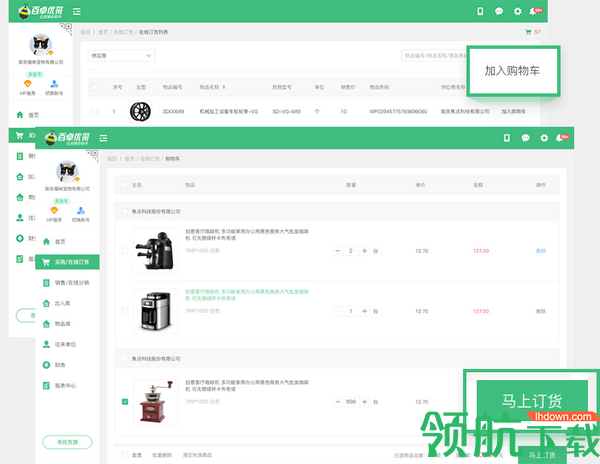
Task: Decrease quantity of item with quantity 2
Action: click(x=337, y=251)
